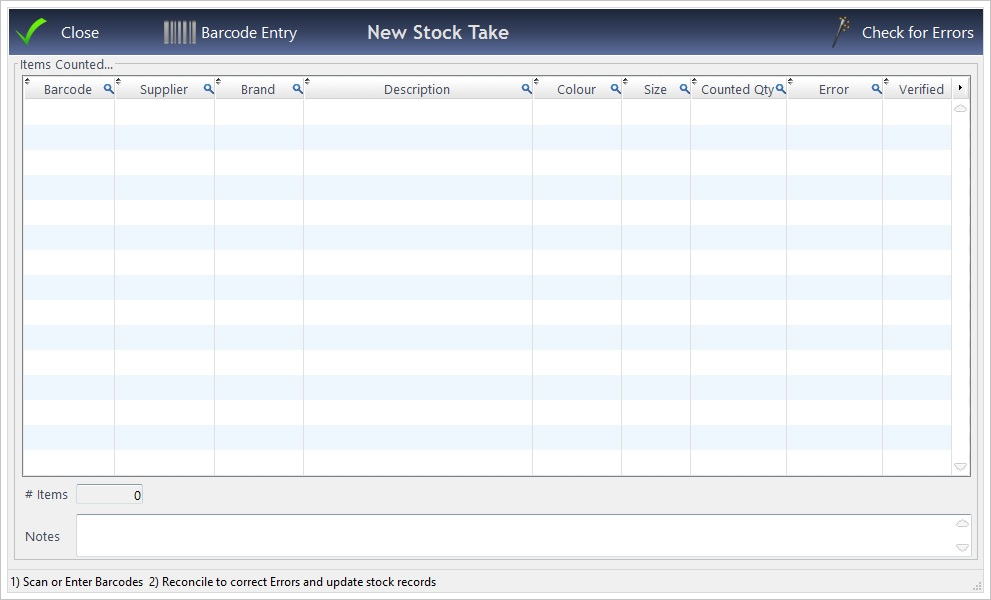
Task: Click the sort arrows beside the Barcode header
Action: click(x=27, y=81)
